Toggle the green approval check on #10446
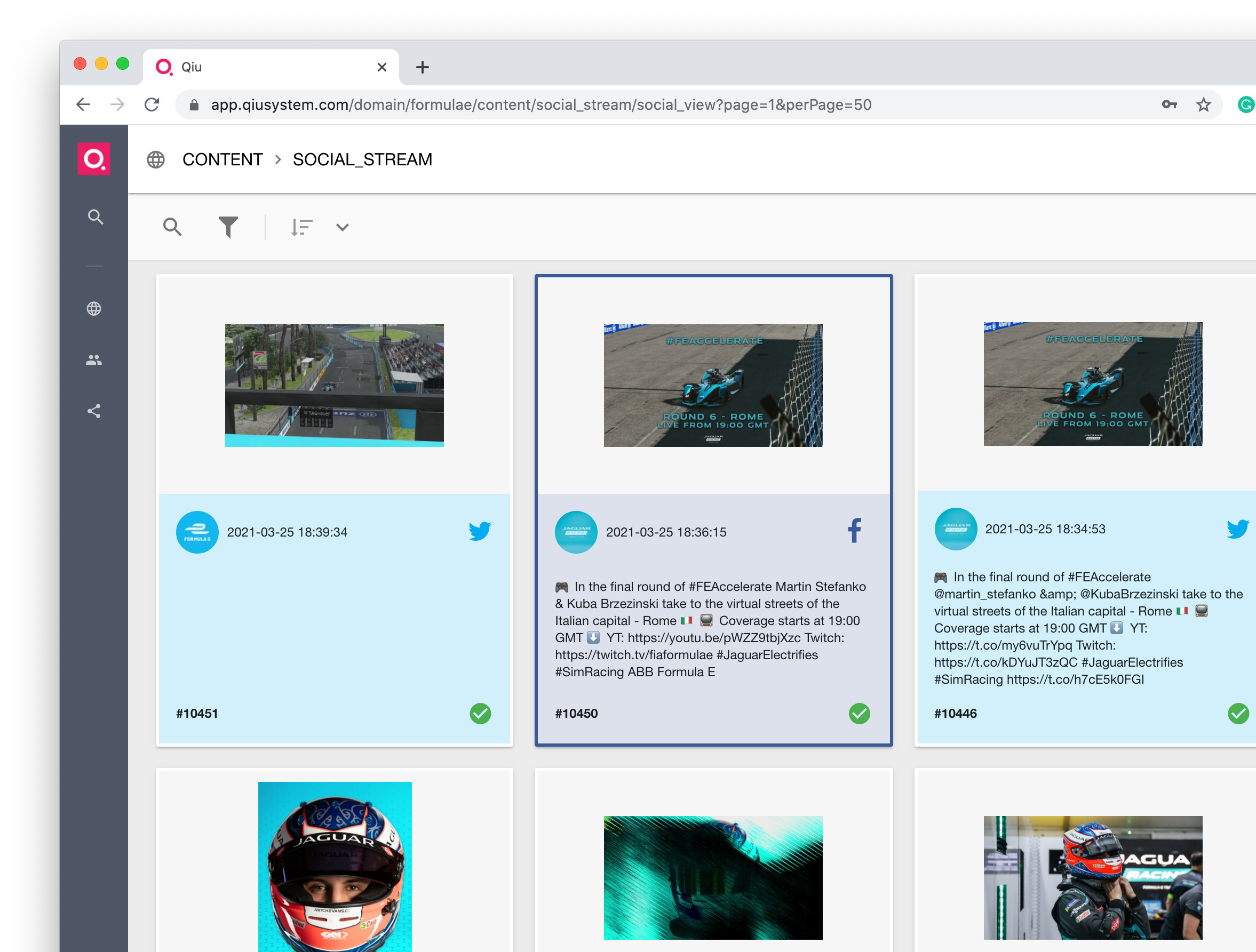 (x=1238, y=713)
